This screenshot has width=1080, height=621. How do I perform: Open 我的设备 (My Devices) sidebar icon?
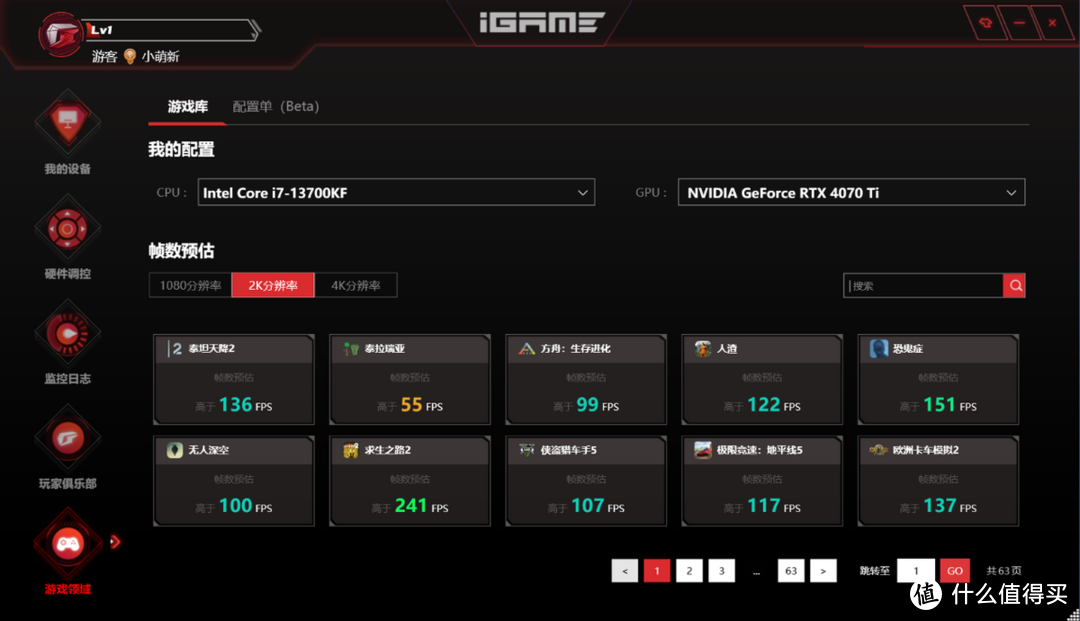click(68, 123)
